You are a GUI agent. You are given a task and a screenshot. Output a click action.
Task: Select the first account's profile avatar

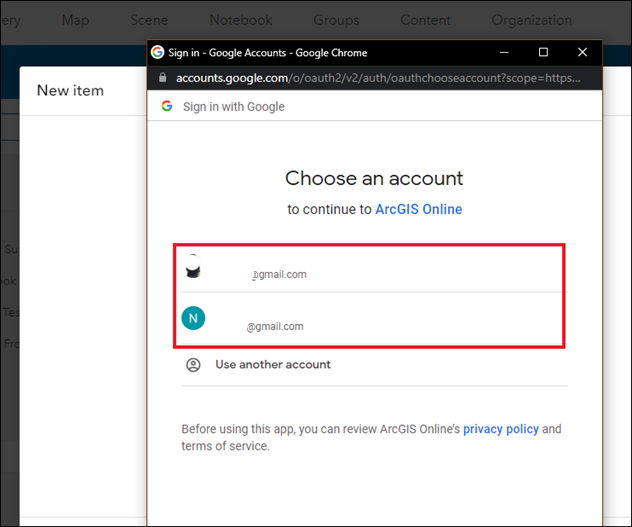click(193, 268)
